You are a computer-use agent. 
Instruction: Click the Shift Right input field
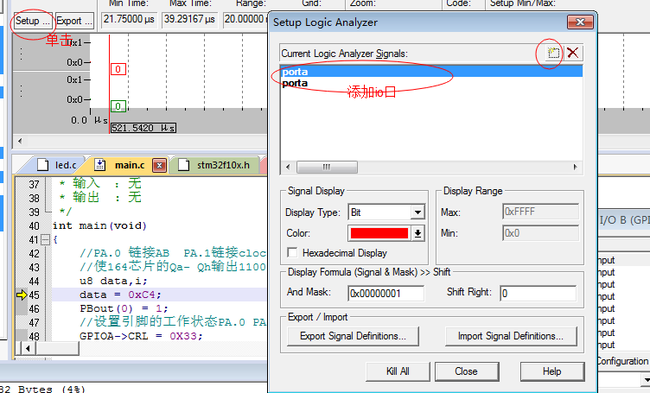pos(538,294)
